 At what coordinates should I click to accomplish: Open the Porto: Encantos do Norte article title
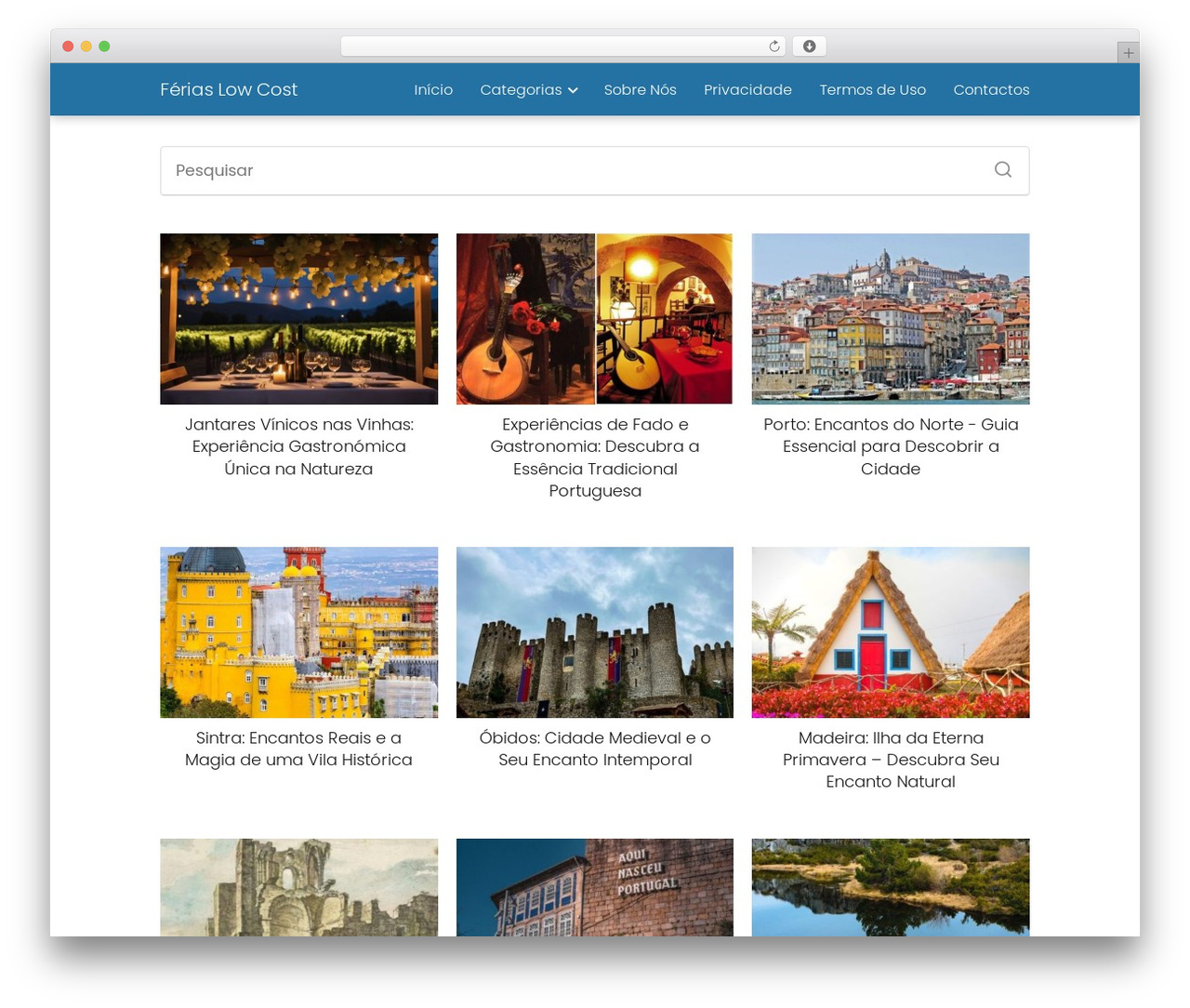pos(891,446)
